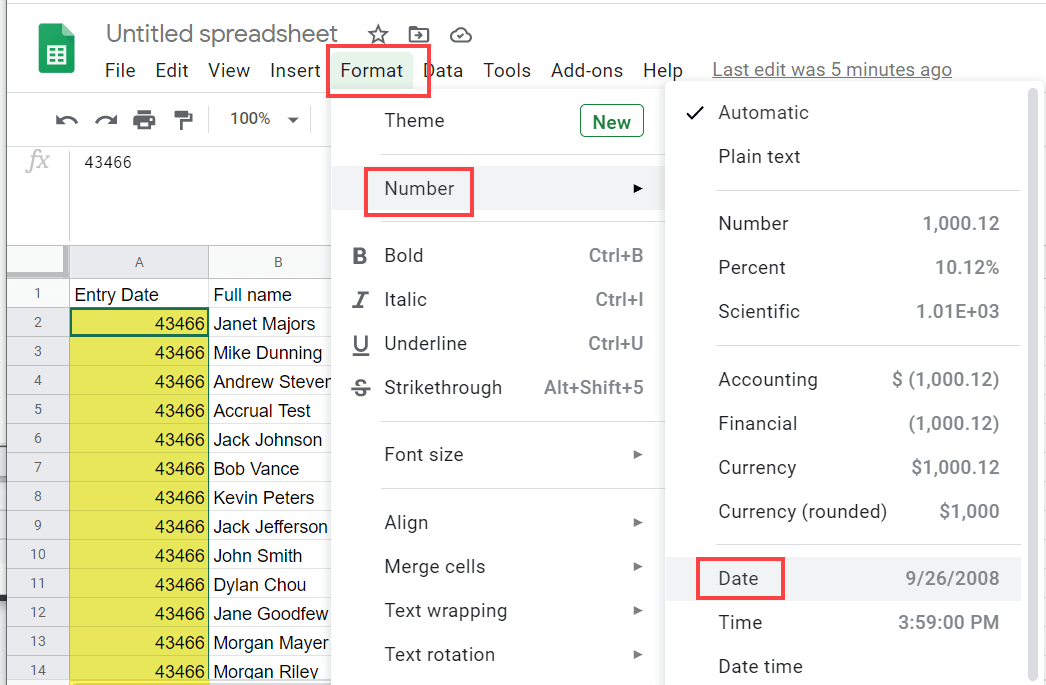Select the Kevin Peters cell
The width and height of the screenshot is (1046, 685).
coord(270,498)
